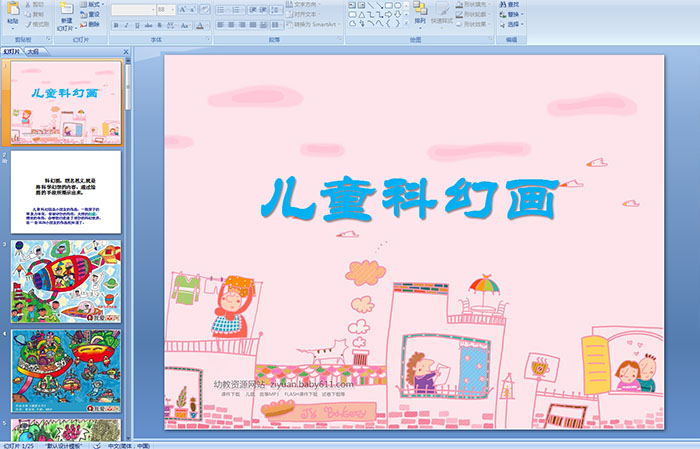Select the straight Line shape
The image size is (700, 449).
370,5
